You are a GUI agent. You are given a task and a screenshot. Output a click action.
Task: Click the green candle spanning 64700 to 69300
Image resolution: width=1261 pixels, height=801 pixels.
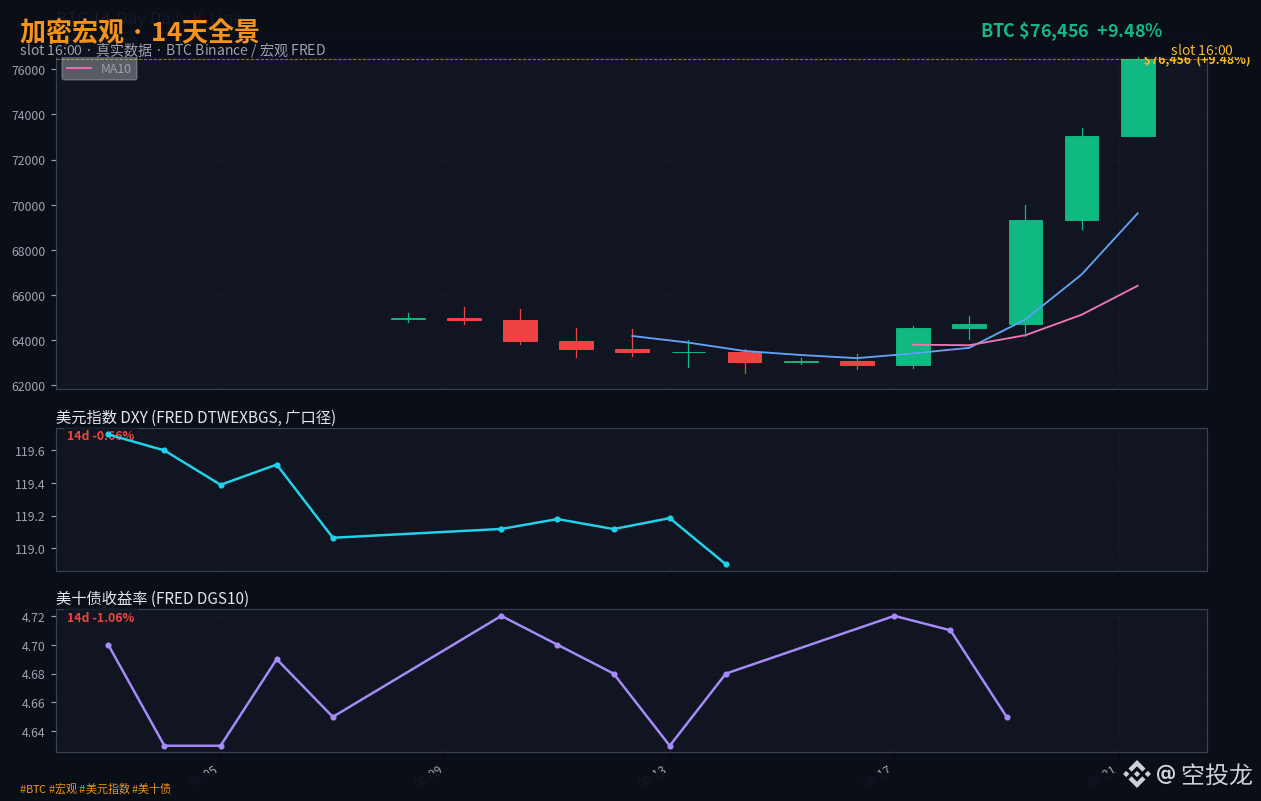pyautogui.click(x=1026, y=272)
